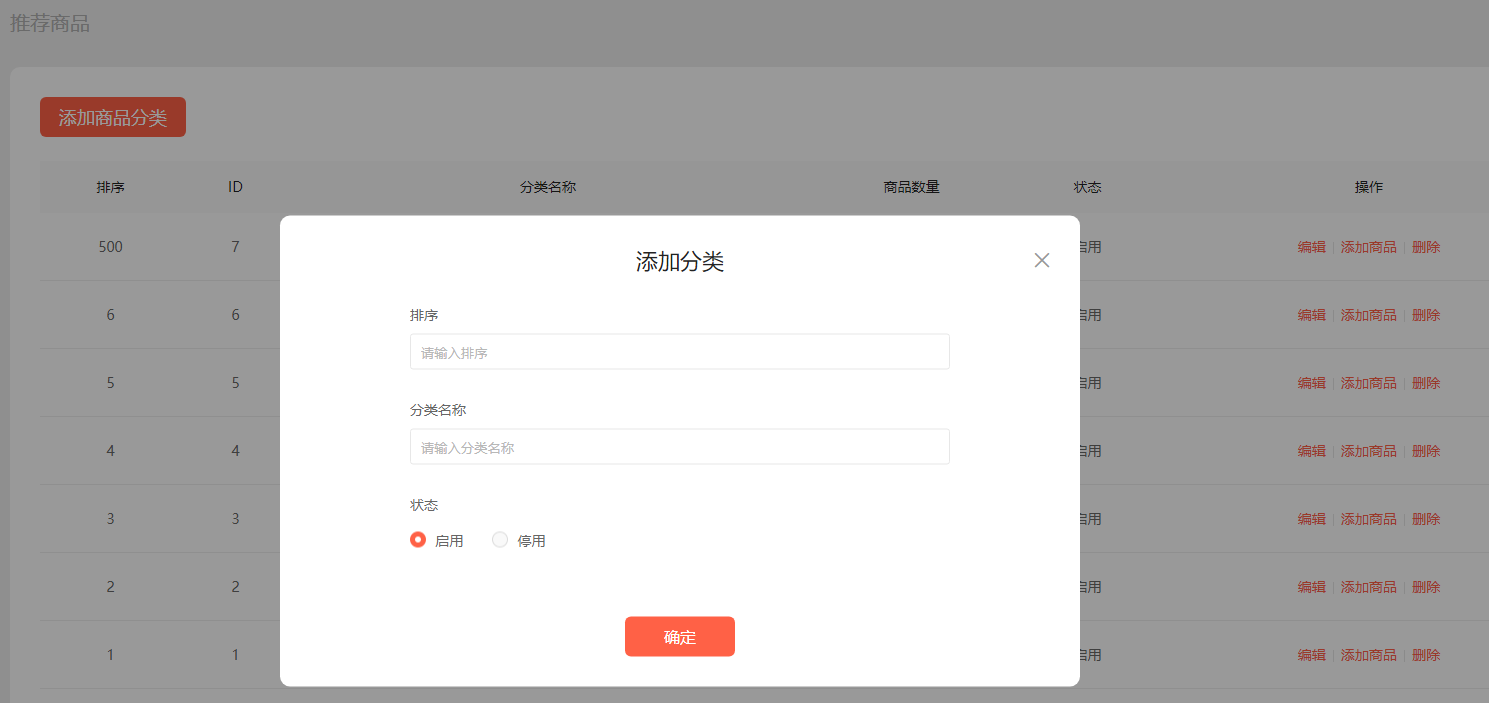This screenshot has height=703, width=1489.
Task: Click 删除 in row with ID 7
Action: tap(1426, 247)
